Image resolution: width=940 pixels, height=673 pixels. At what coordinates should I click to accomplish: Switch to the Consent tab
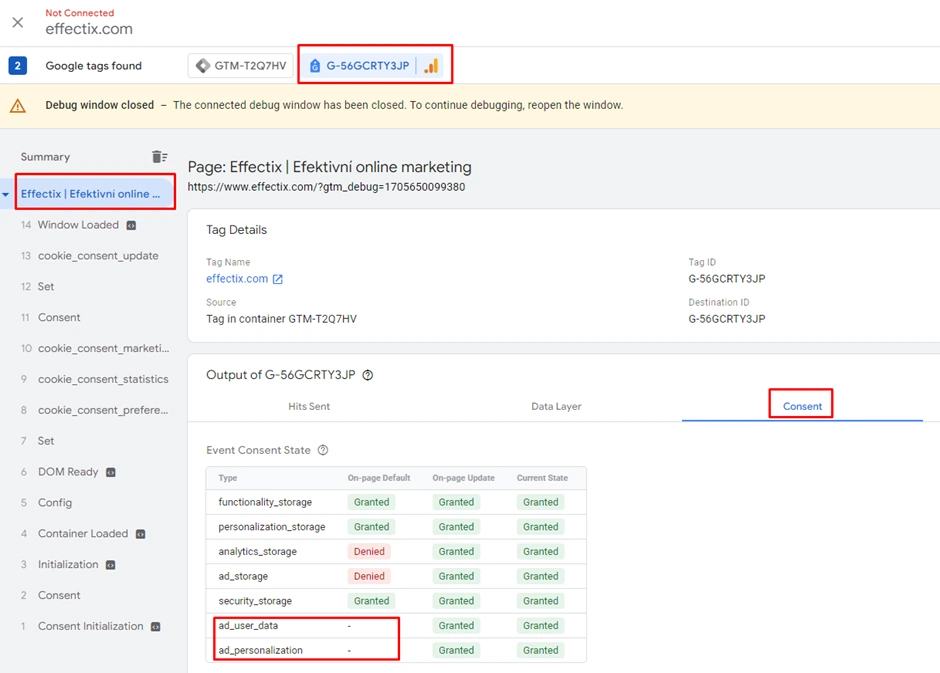802,406
